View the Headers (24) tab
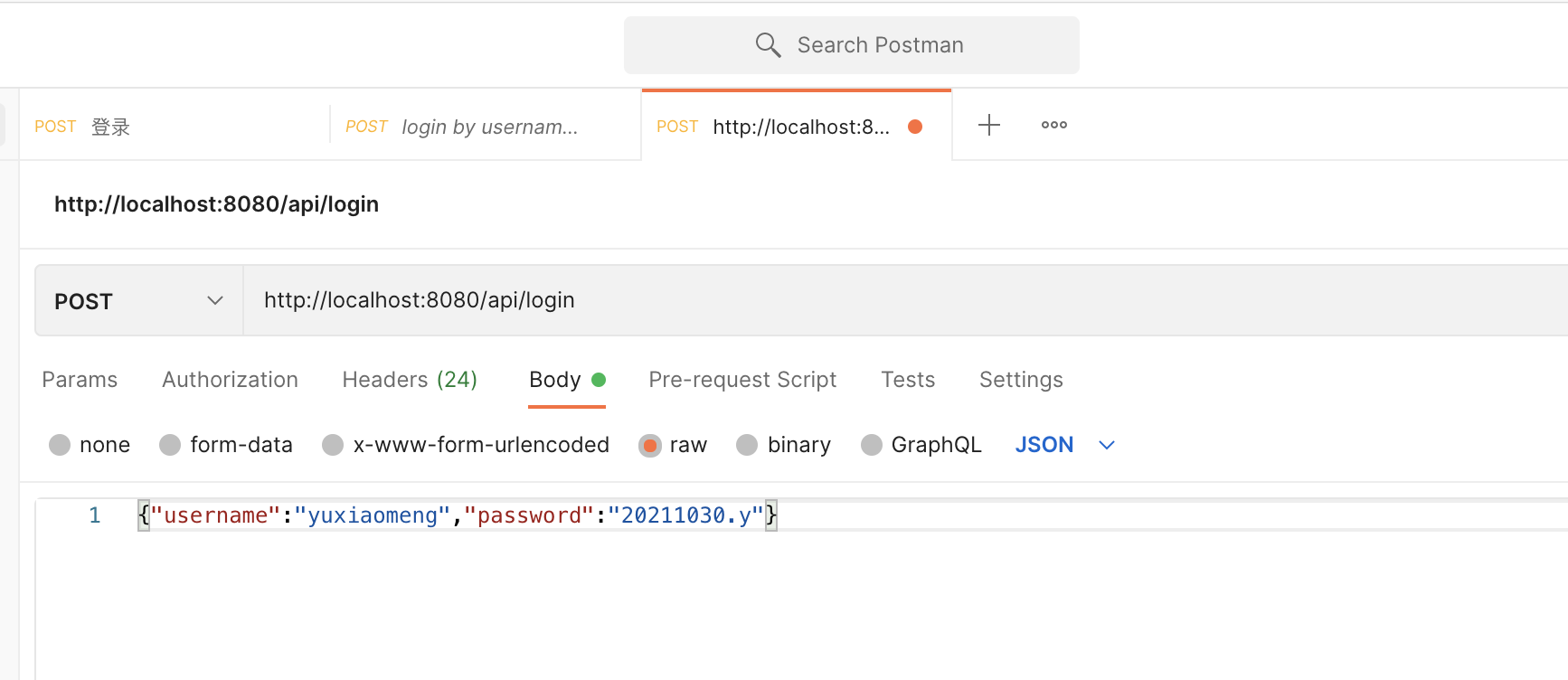1568x680 pixels. [x=410, y=380]
